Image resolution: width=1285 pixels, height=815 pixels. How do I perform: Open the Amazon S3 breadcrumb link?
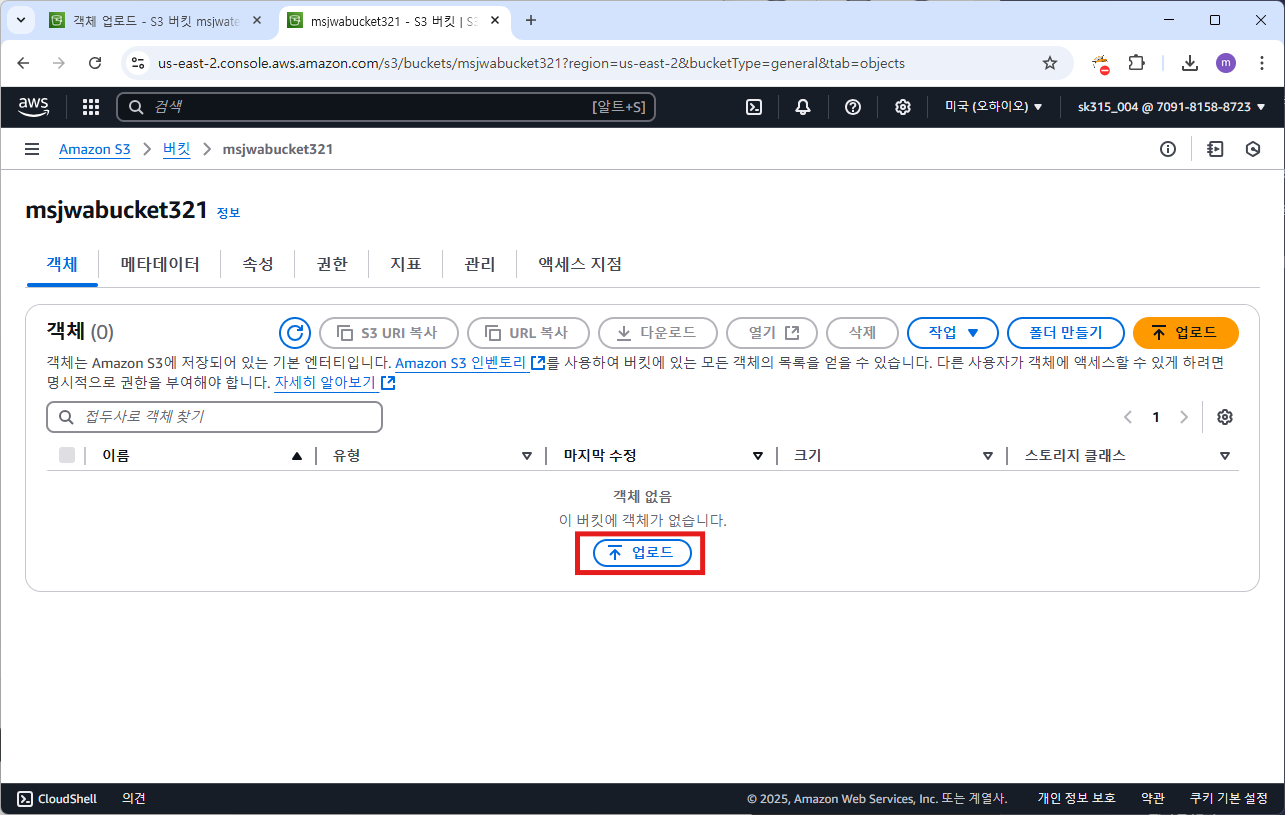click(95, 149)
